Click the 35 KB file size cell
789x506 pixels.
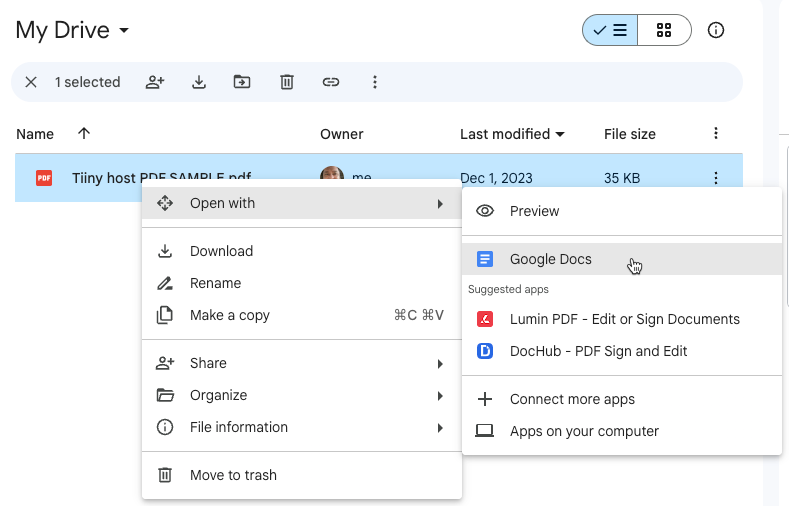622,178
